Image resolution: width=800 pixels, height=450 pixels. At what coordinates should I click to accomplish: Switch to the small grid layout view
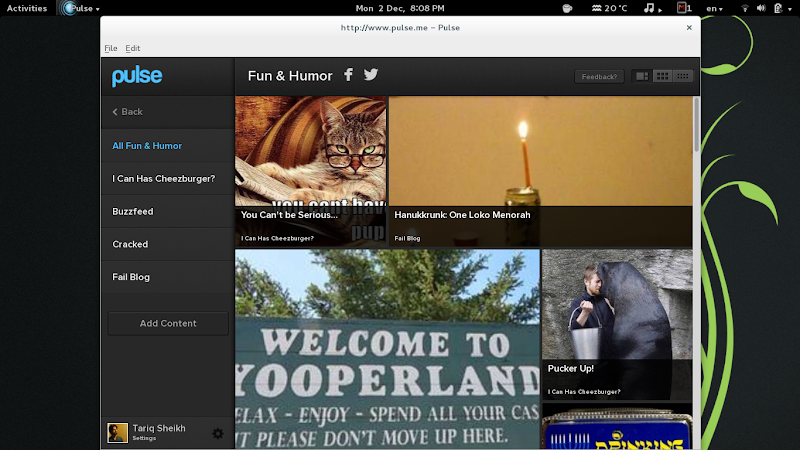click(x=683, y=76)
